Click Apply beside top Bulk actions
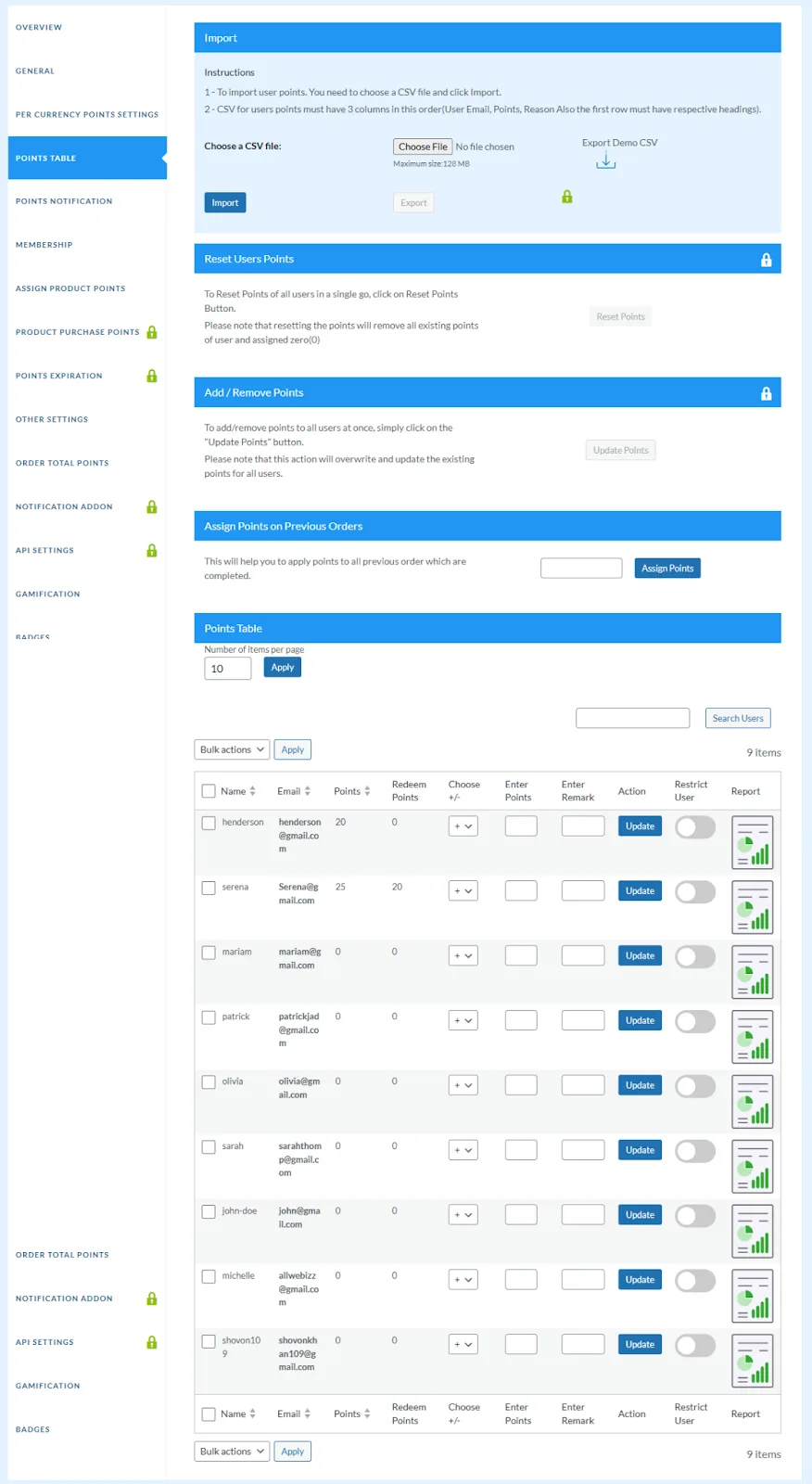 pyautogui.click(x=293, y=749)
